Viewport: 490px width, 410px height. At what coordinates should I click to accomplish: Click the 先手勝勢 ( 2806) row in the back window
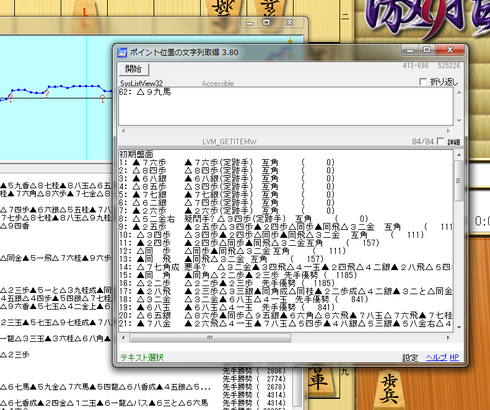click(x=254, y=371)
